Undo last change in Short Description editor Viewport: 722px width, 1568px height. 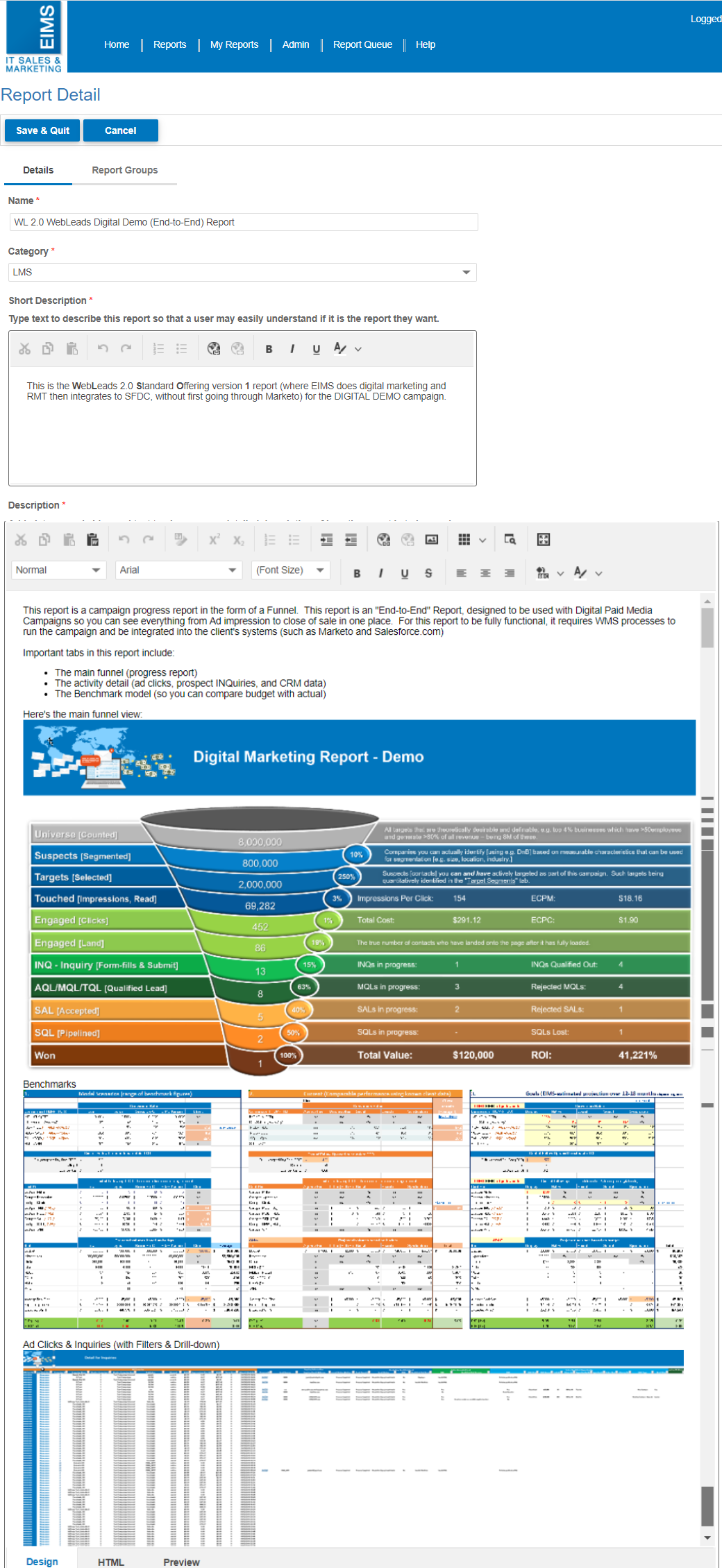(103, 349)
